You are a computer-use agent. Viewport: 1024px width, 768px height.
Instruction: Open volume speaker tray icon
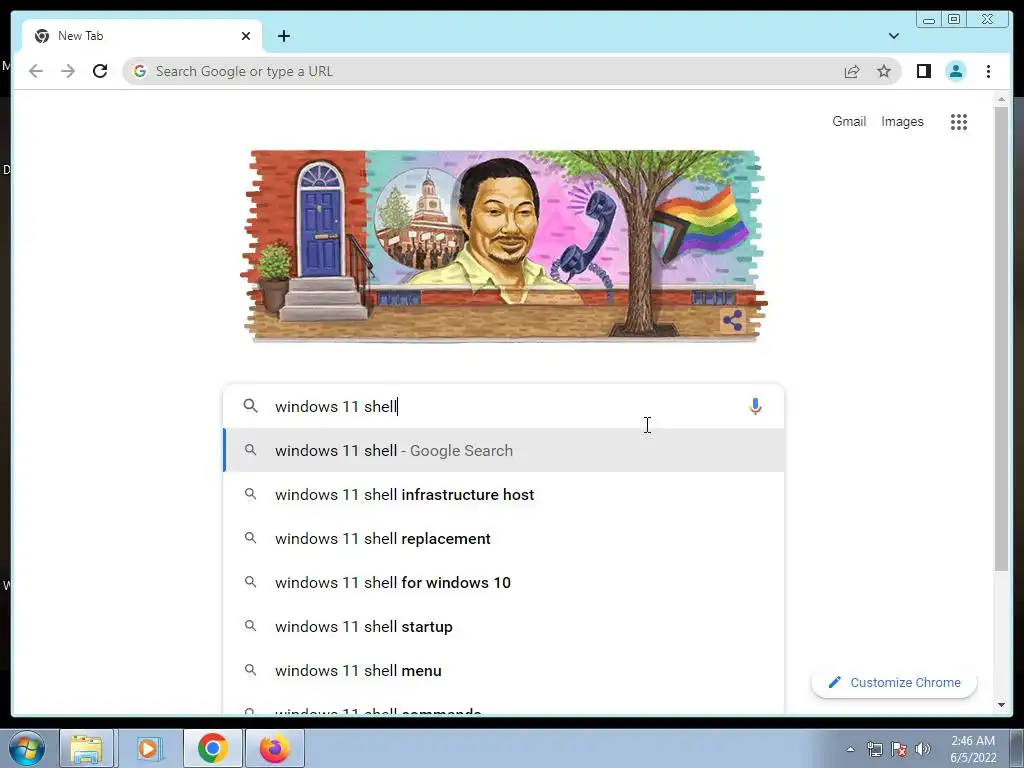click(x=923, y=749)
